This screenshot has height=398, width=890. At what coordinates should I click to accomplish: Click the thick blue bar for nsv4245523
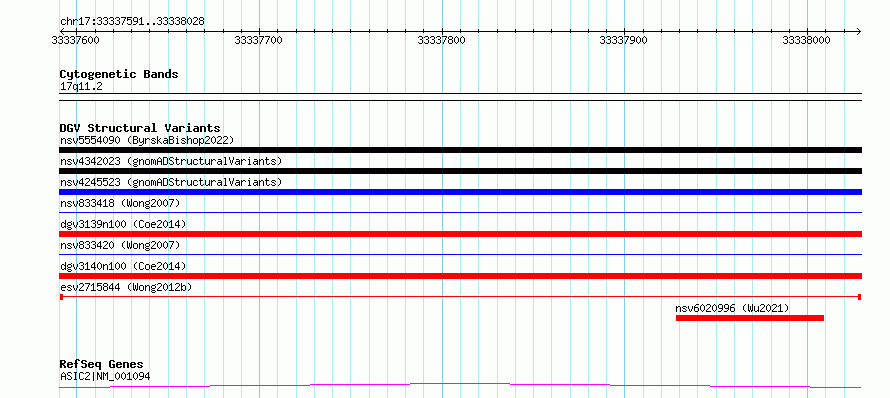[x=460, y=192]
